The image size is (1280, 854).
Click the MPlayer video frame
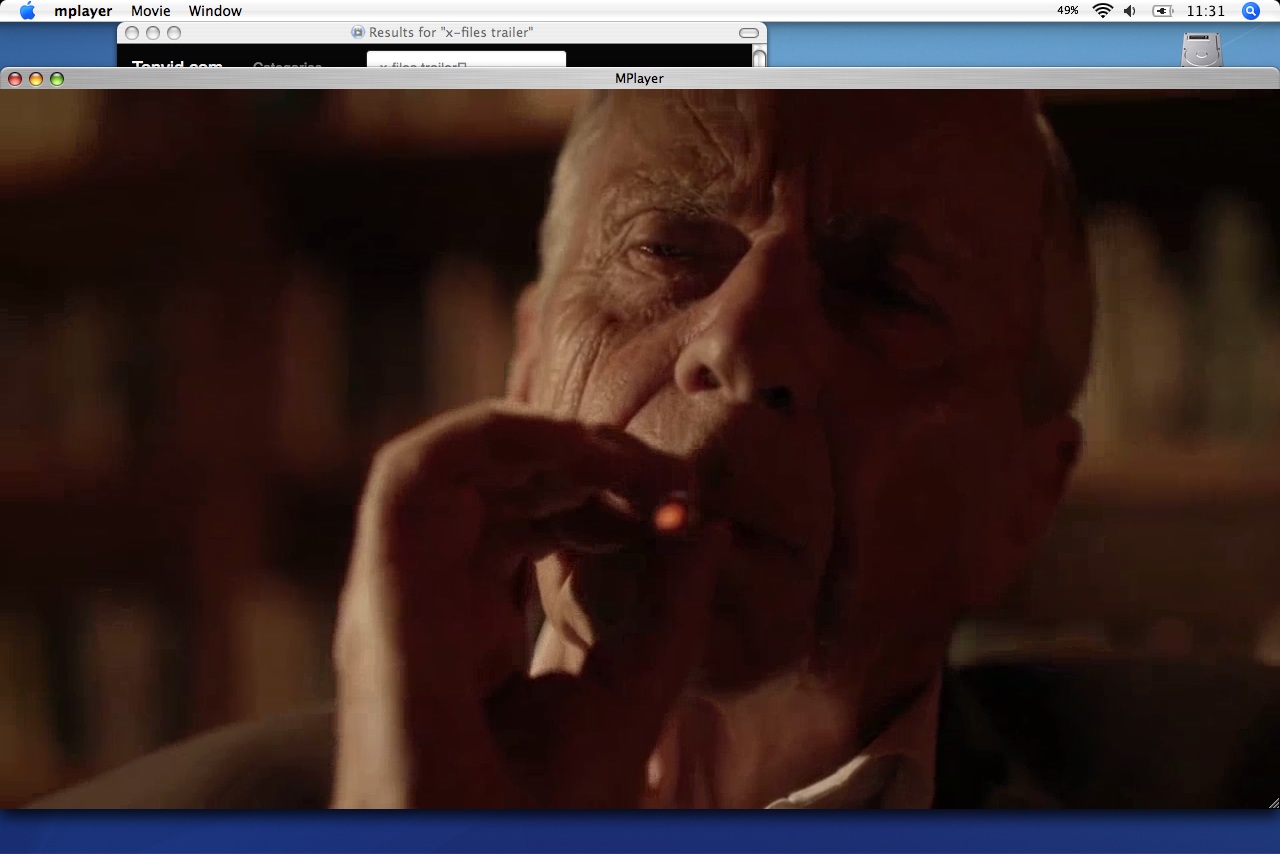pyautogui.click(x=640, y=449)
